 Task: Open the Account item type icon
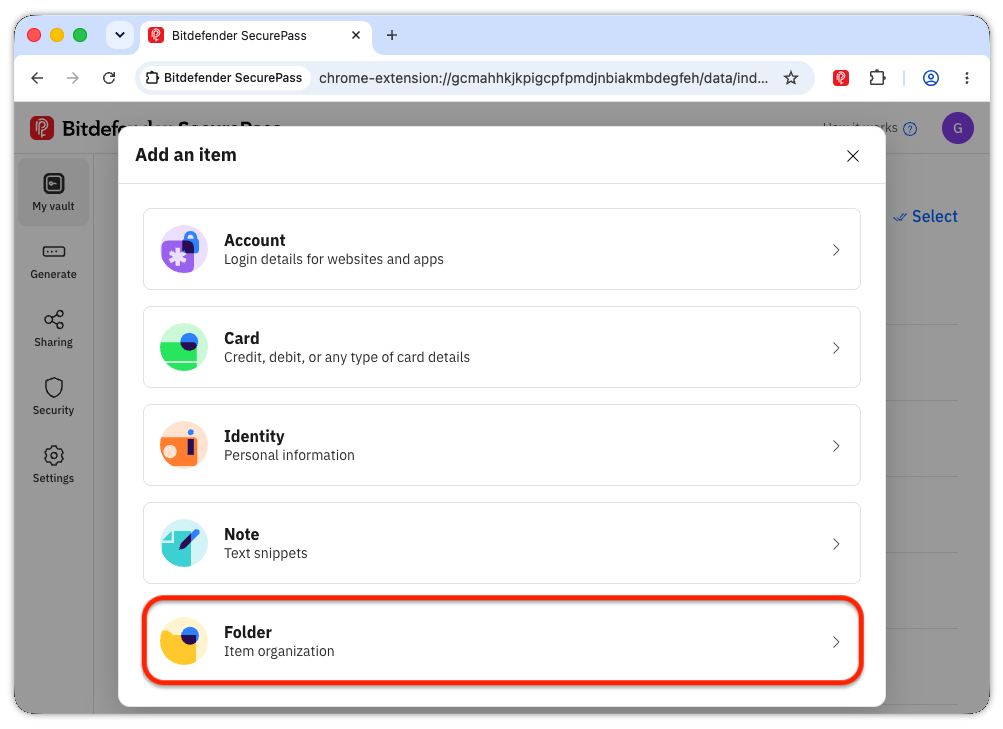(184, 249)
